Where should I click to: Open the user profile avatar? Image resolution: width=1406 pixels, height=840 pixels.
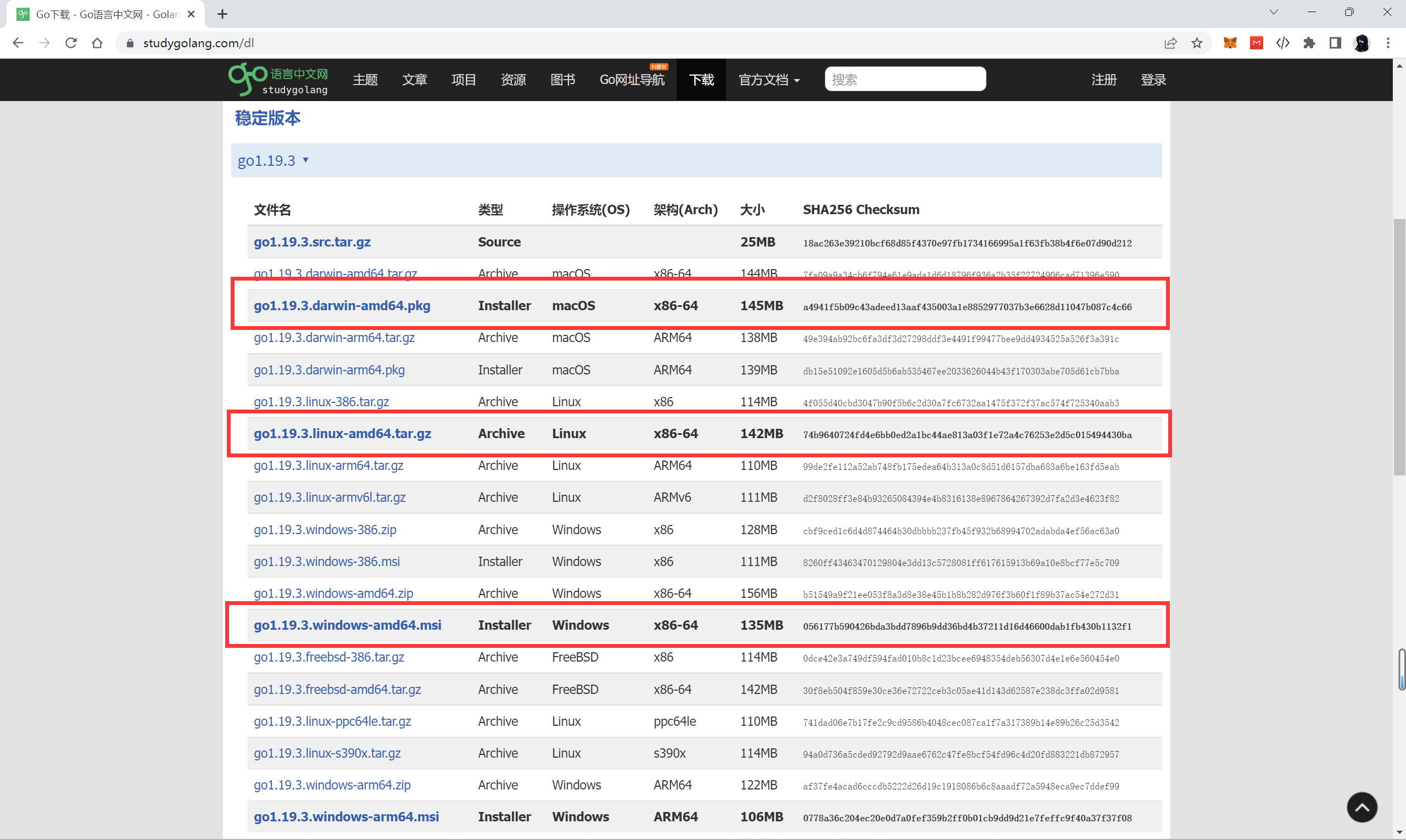1362,43
